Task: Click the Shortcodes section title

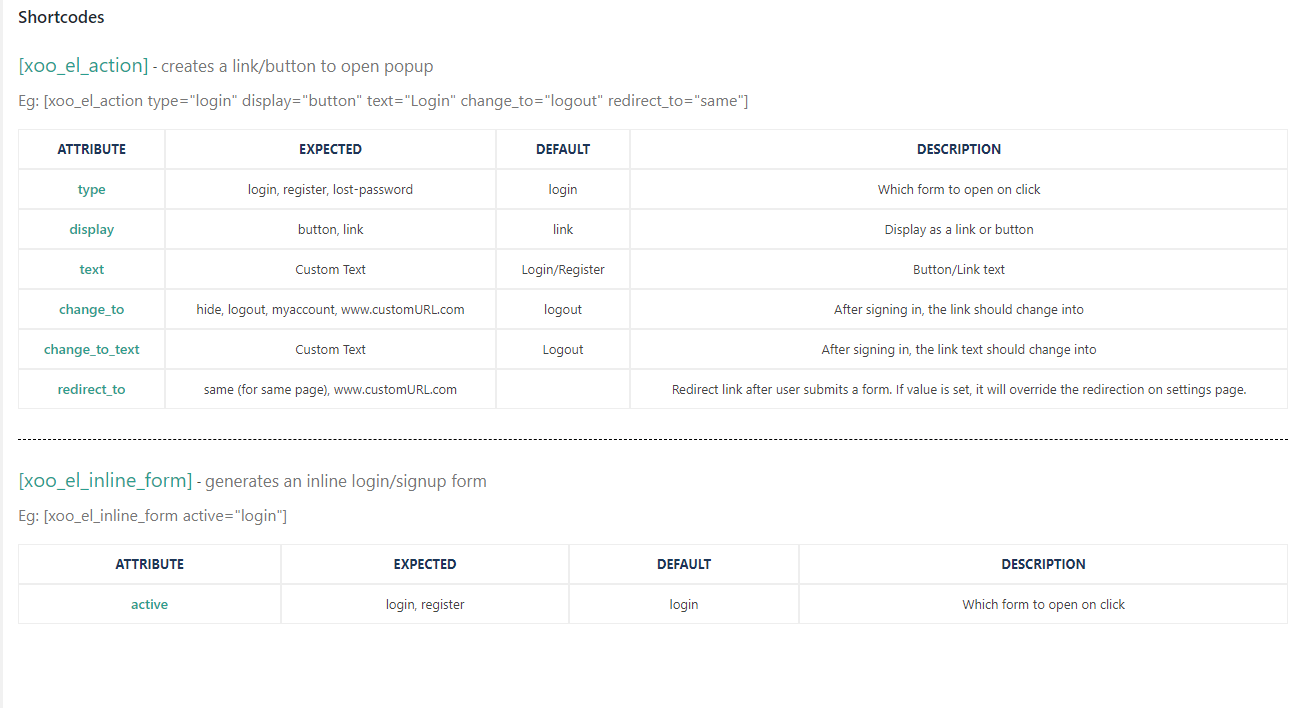Action: [61, 17]
